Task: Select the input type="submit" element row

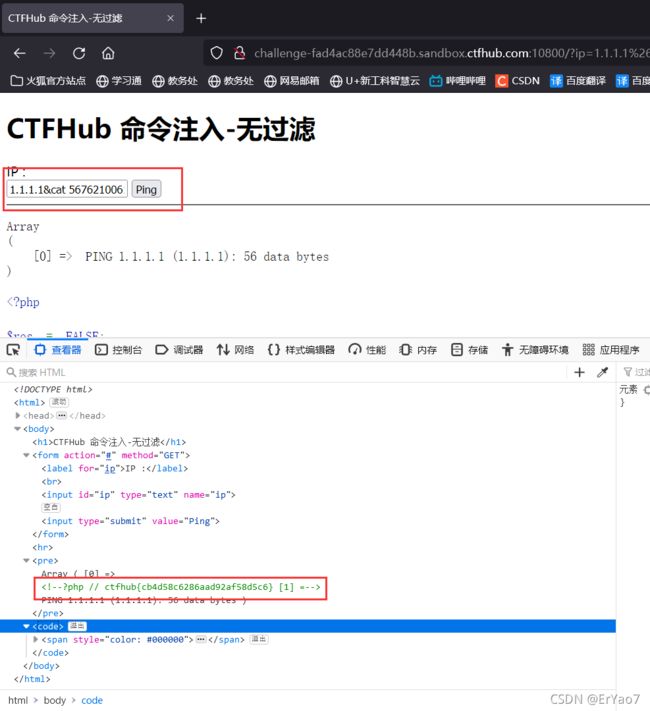Action: pos(130,521)
